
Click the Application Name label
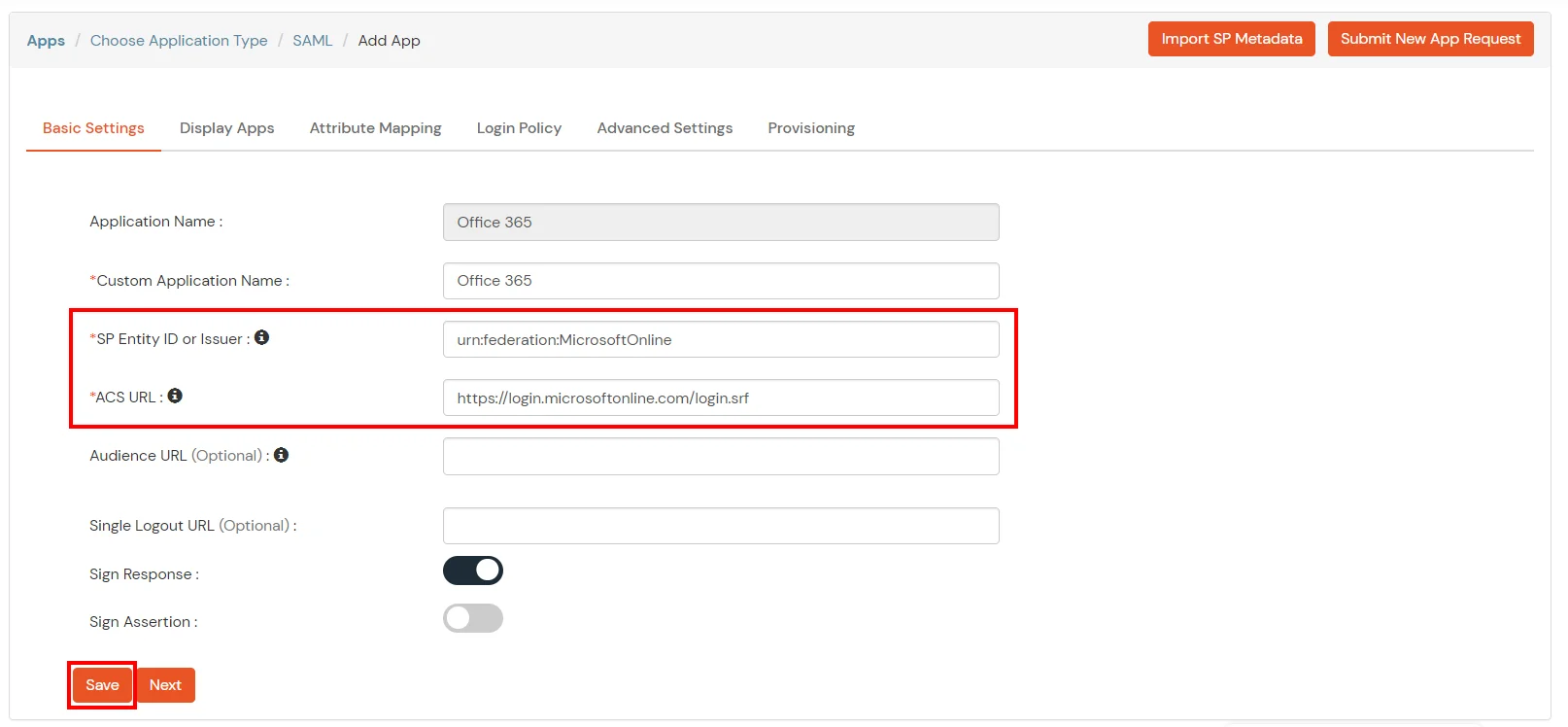pyautogui.click(x=155, y=222)
